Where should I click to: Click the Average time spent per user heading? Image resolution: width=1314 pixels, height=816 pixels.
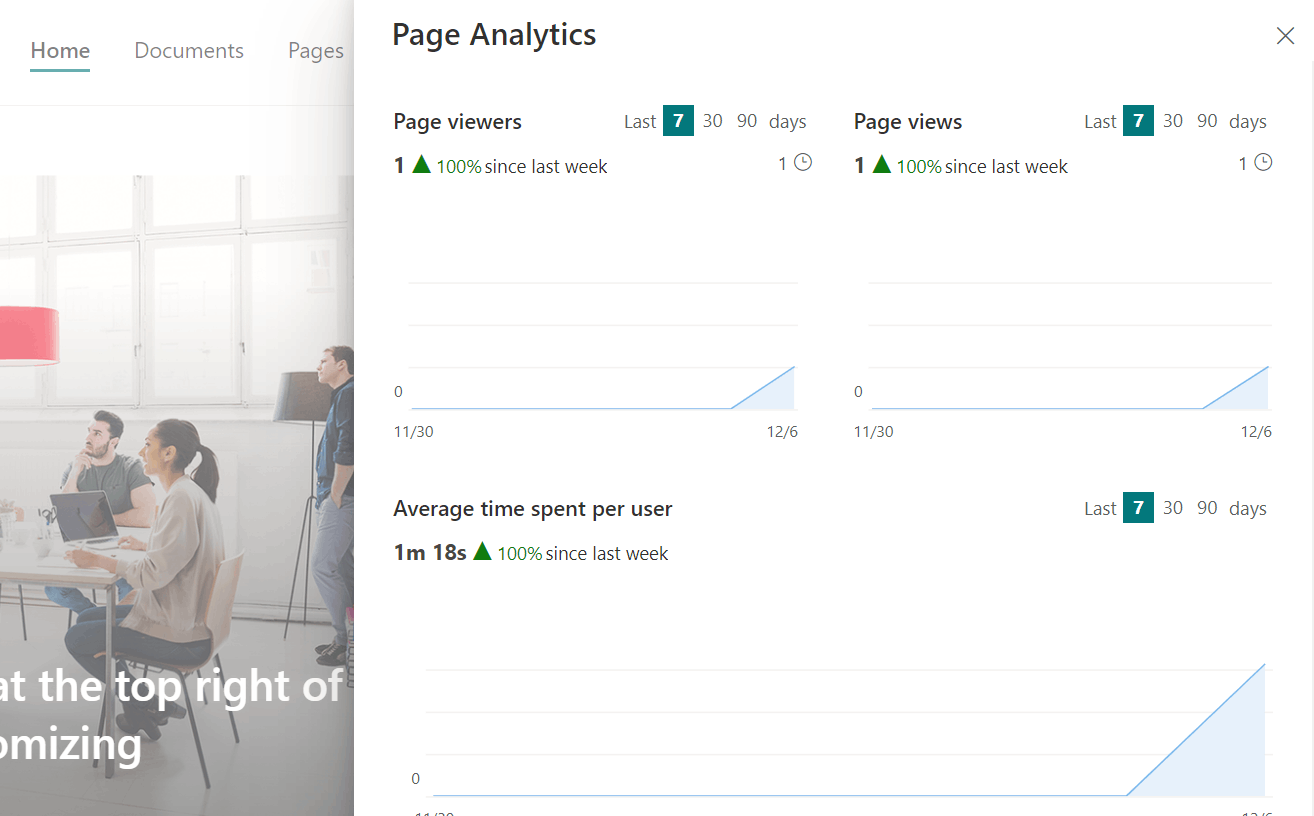click(533, 509)
